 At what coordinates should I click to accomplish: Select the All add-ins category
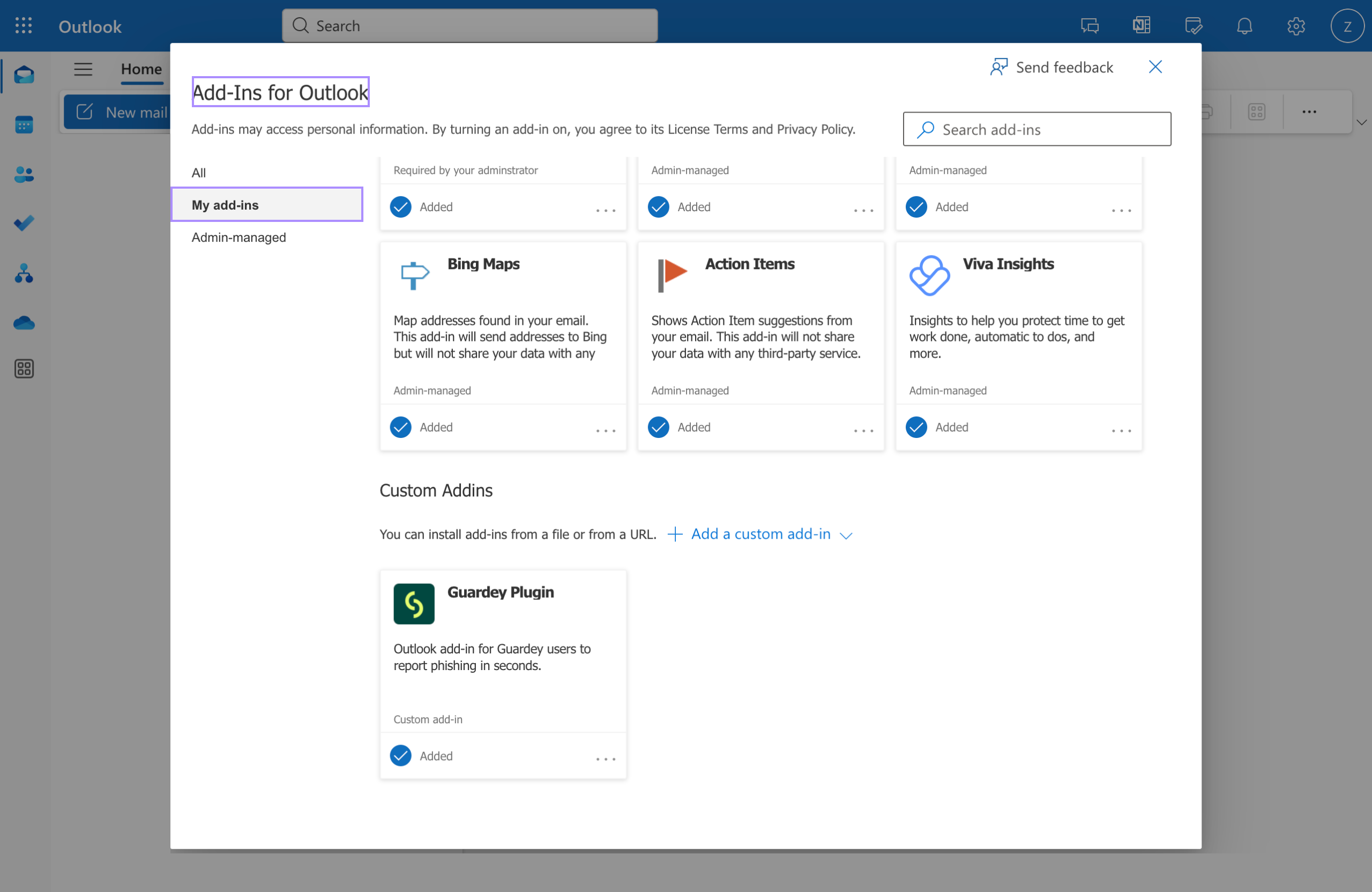point(199,173)
